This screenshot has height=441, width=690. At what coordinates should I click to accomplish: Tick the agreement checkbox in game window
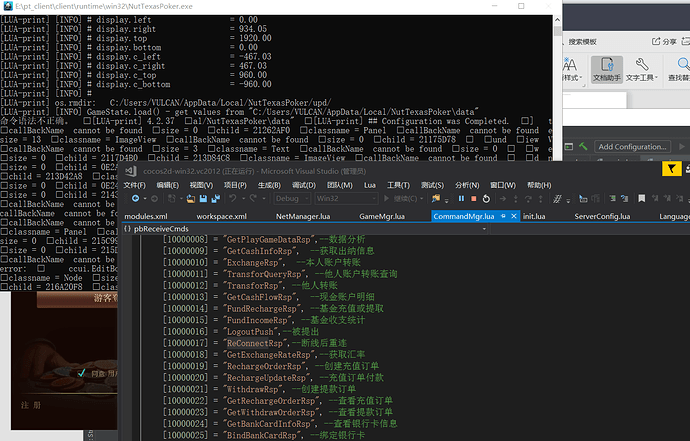(x=81, y=373)
